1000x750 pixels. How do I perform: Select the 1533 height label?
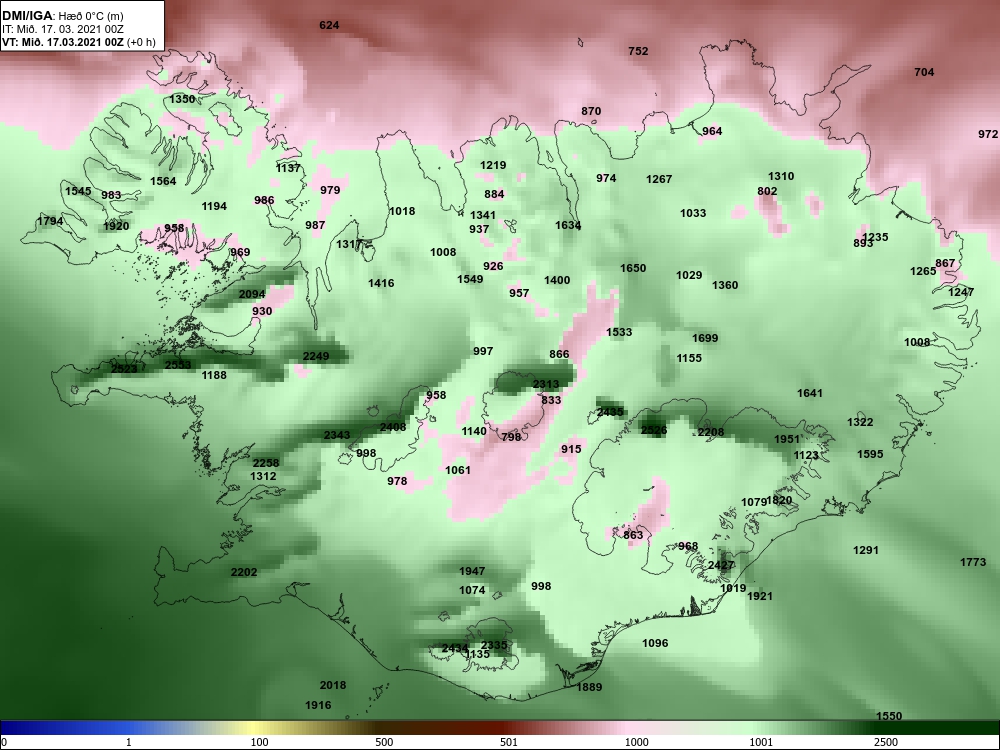click(619, 332)
